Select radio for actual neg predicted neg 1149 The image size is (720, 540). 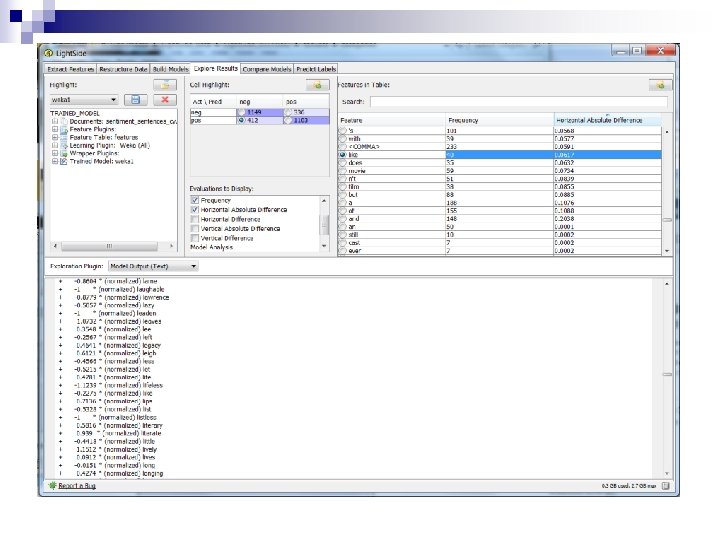point(242,112)
